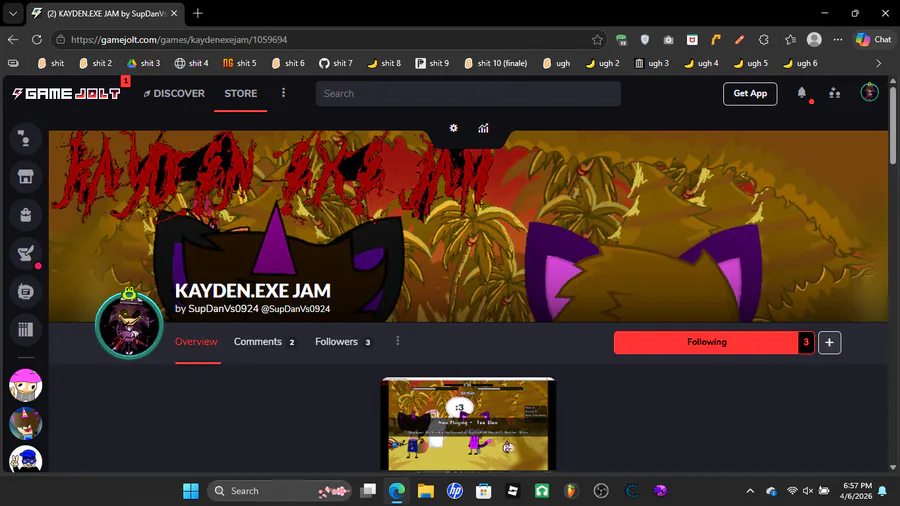Viewport: 900px width, 506px height.
Task: Bookmark this page with the star icon
Action: pyautogui.click(x=597, y=40)
